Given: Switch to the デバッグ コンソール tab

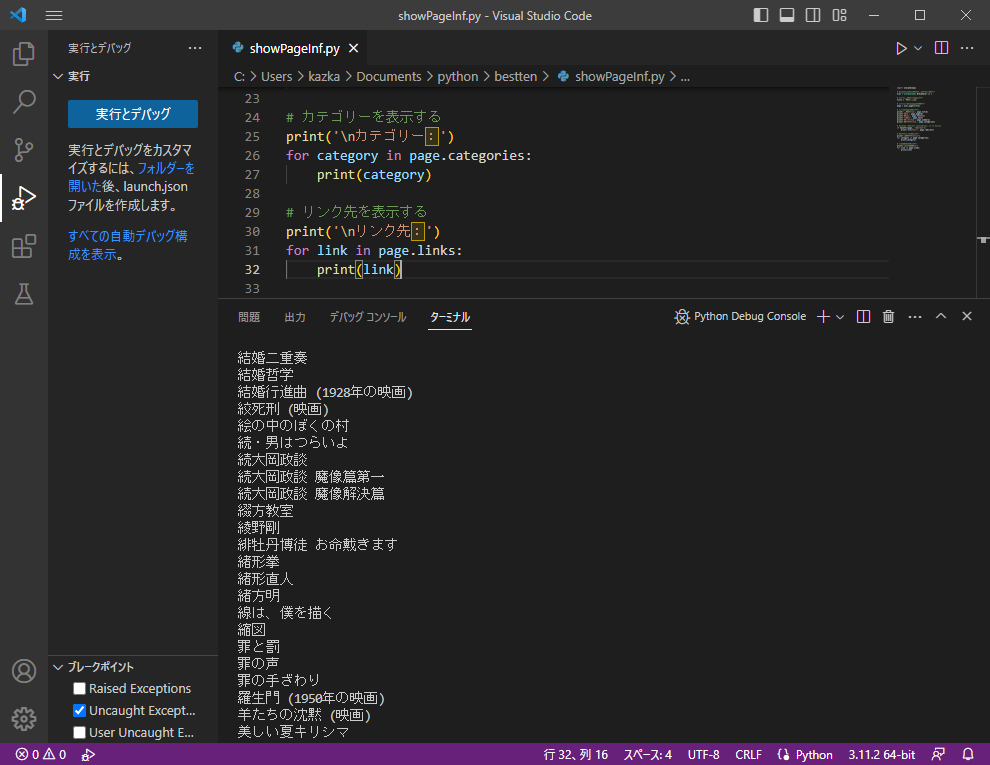Looking at the screenshot, I should tap(367, 317).
